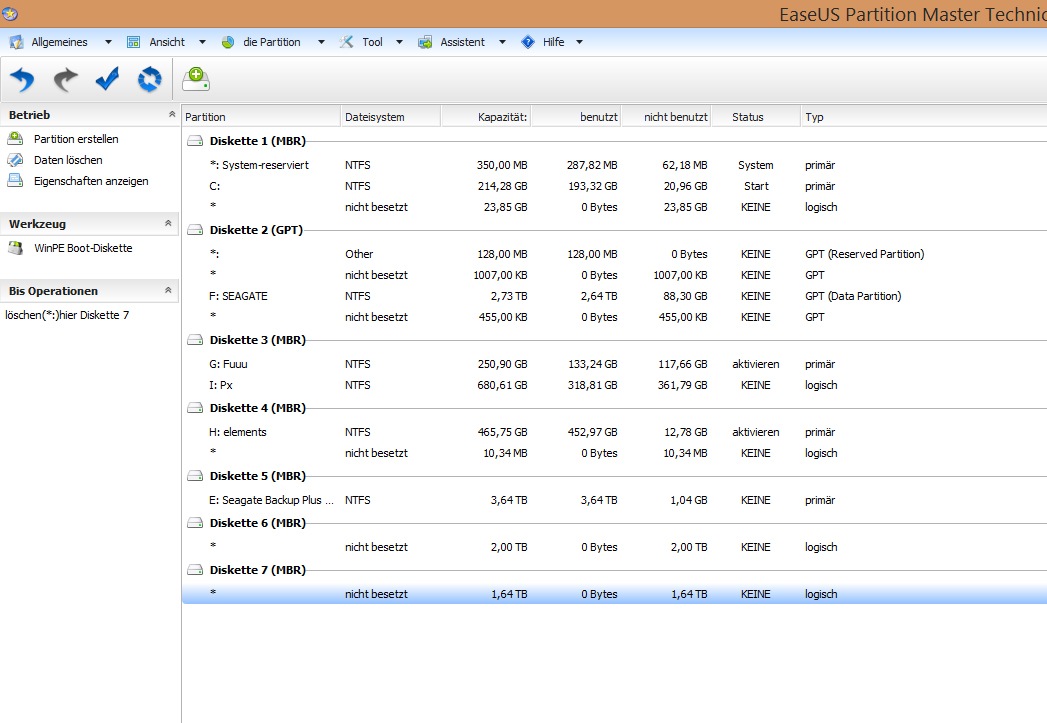Click the Tool menu wrench icon
Image resolution: width=1047 pixels, height=723 pixels.
(346, 42)
